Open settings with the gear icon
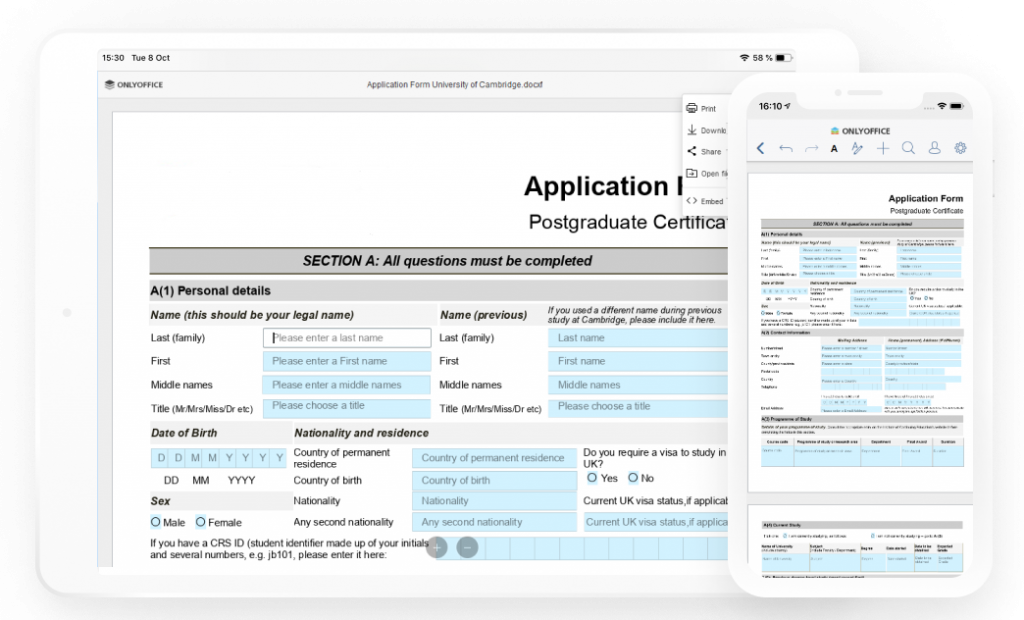The image size is (1024, 620). [961, 148]
